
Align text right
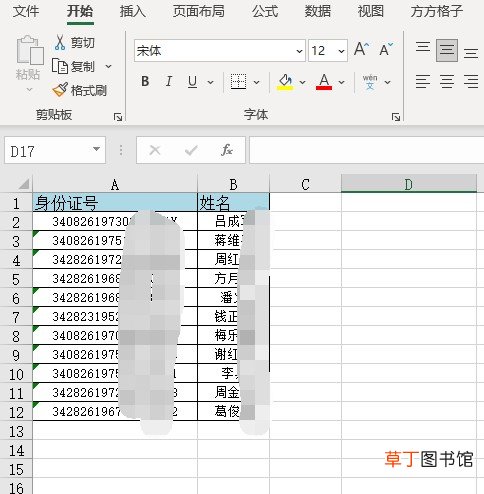pos(471,82)
